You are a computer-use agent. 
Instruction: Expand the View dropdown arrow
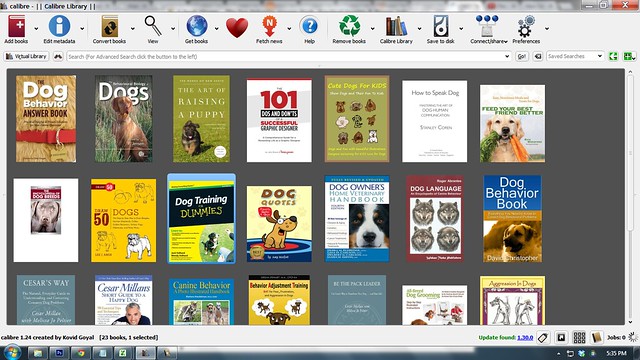(173, 29)
